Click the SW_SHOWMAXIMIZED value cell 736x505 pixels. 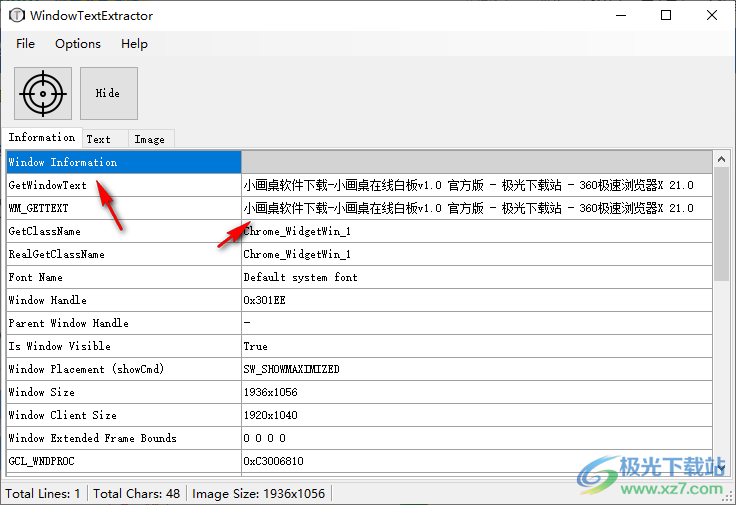[x=477, y=369]
